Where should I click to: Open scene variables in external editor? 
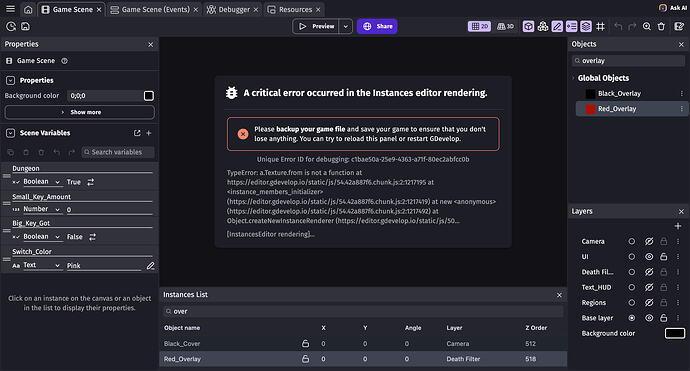coord(137,133)
